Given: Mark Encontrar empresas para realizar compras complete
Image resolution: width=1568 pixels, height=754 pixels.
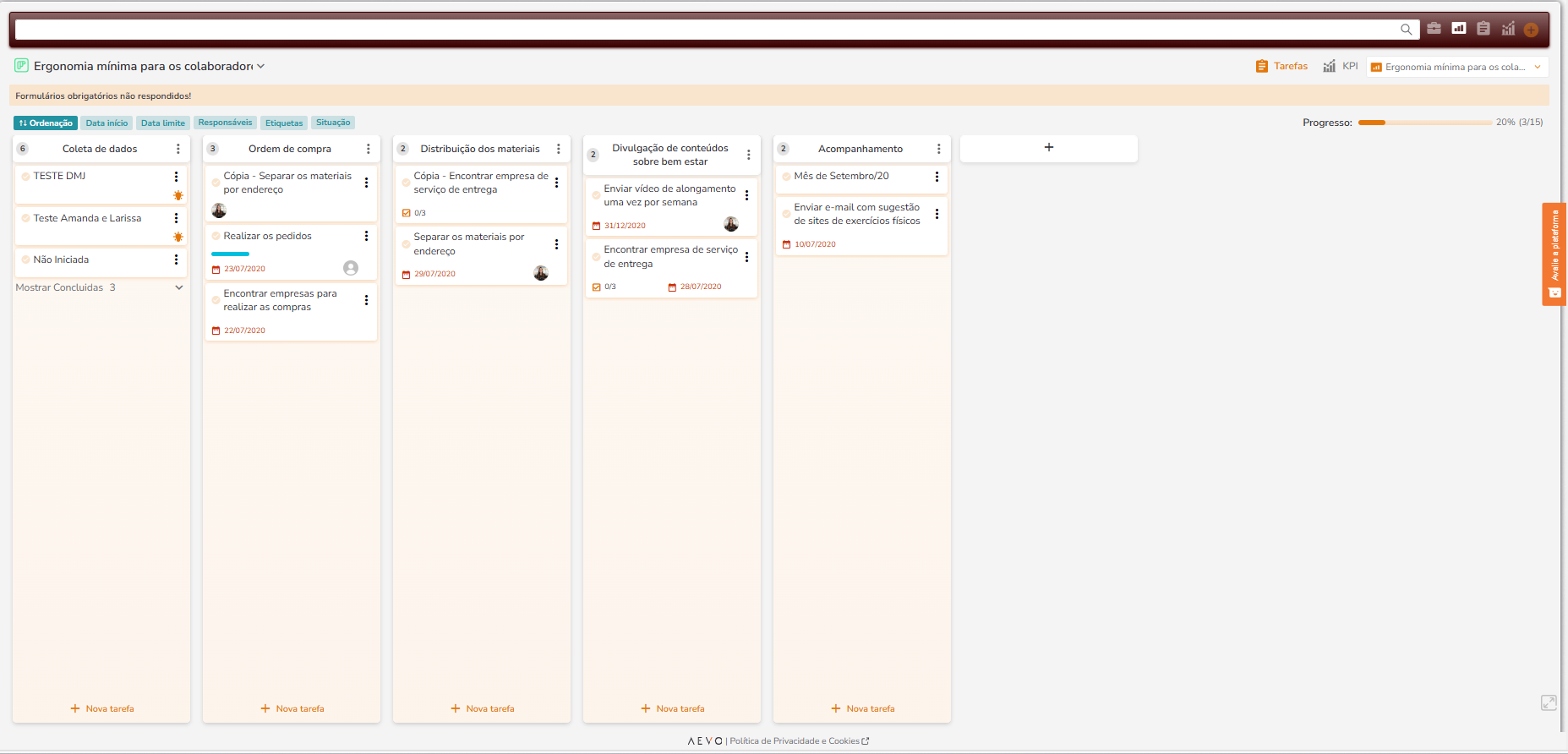Looking at the screenshot, I should [216, 300].
